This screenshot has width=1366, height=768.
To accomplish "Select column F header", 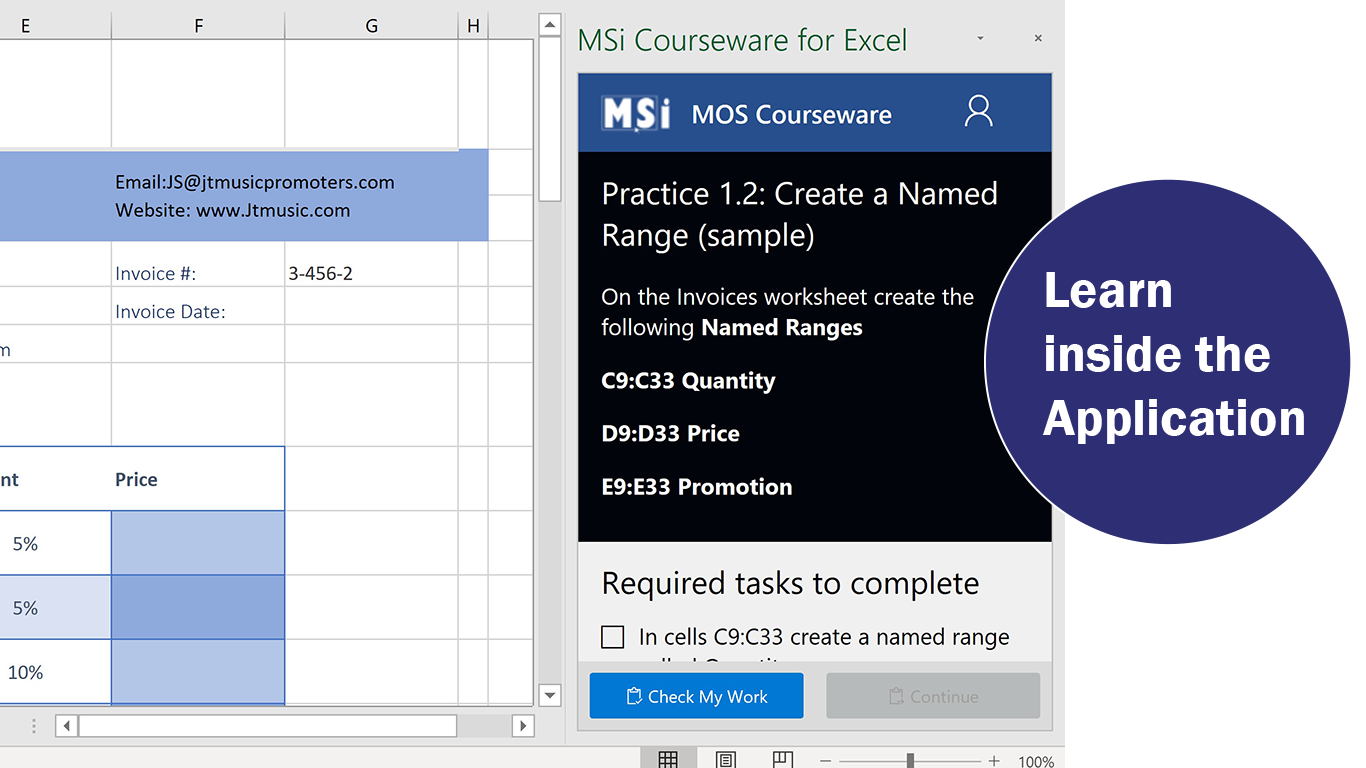I will 198,26.
